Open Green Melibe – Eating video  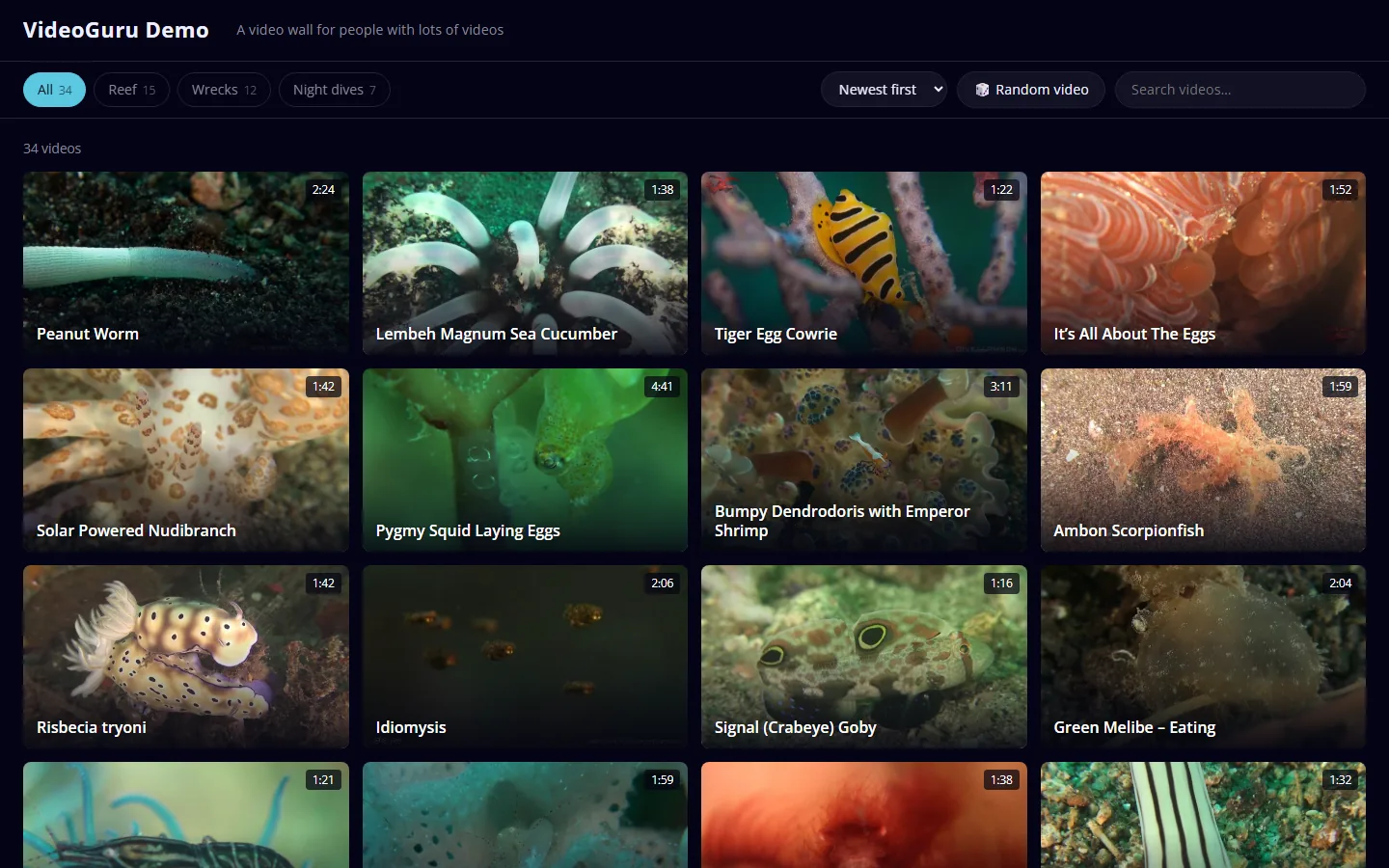click(x=1203, y=657)
